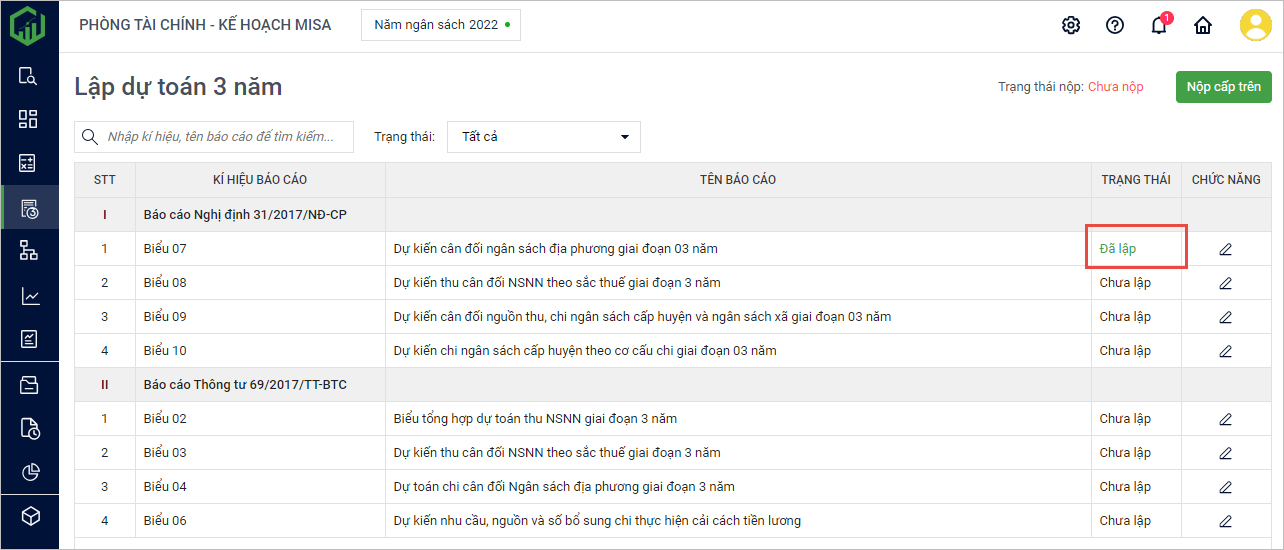Click the pencil icon for Biểu 06
The image size is (1284, 550).
(1225, 521)
